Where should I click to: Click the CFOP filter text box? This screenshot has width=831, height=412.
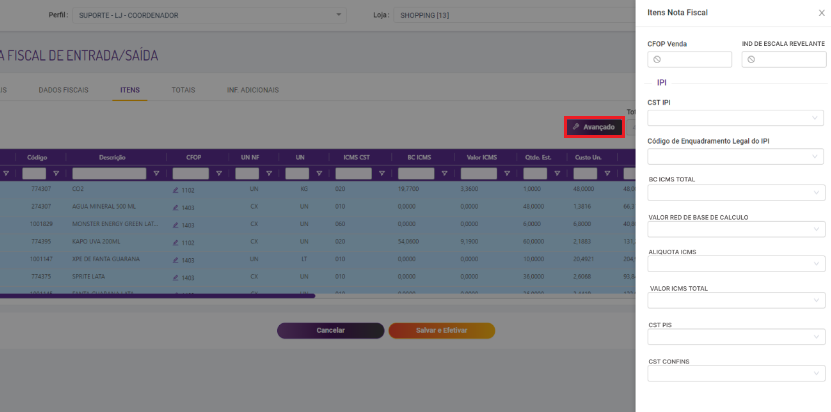(191, 173)
